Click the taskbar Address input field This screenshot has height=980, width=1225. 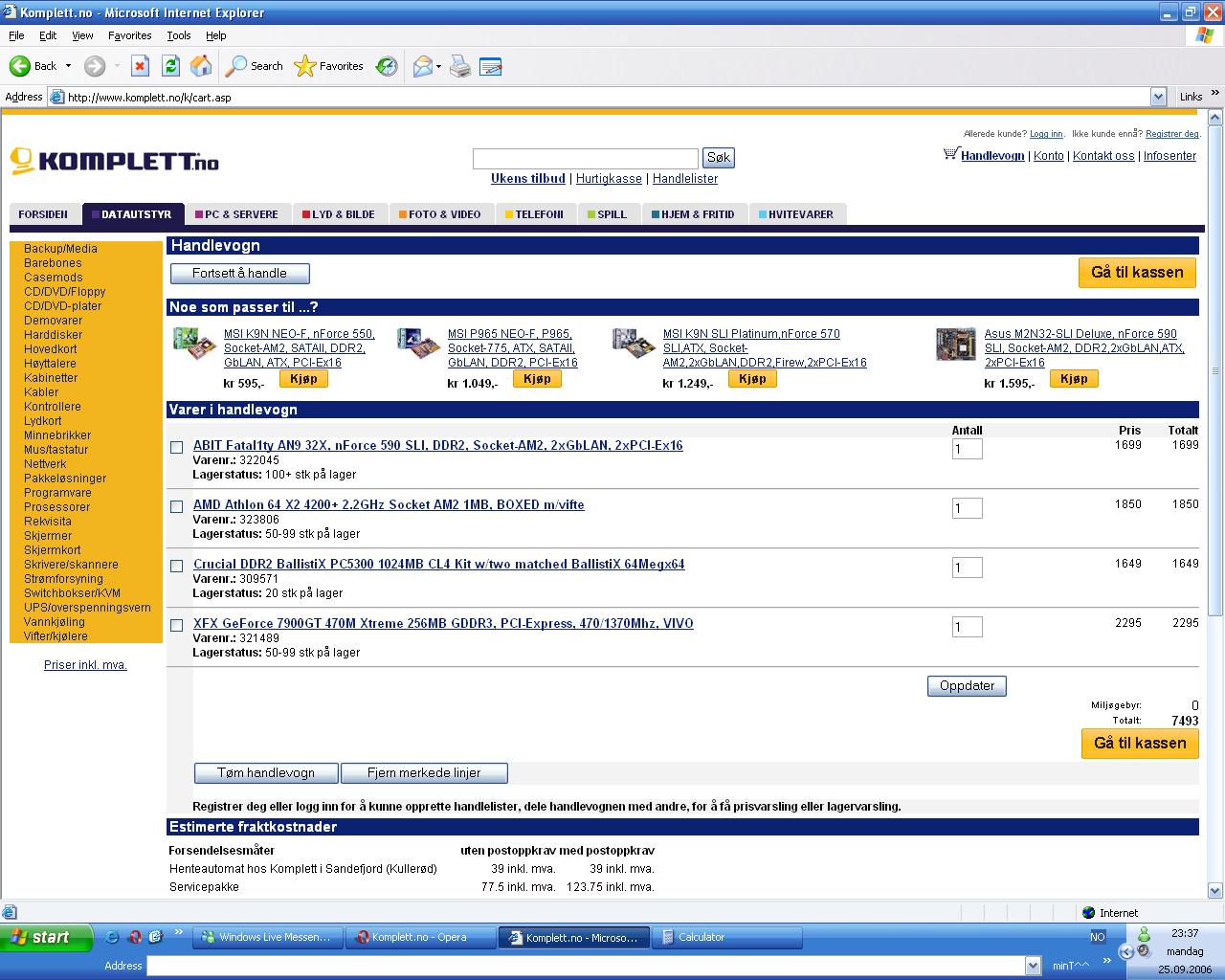point(586,966)
